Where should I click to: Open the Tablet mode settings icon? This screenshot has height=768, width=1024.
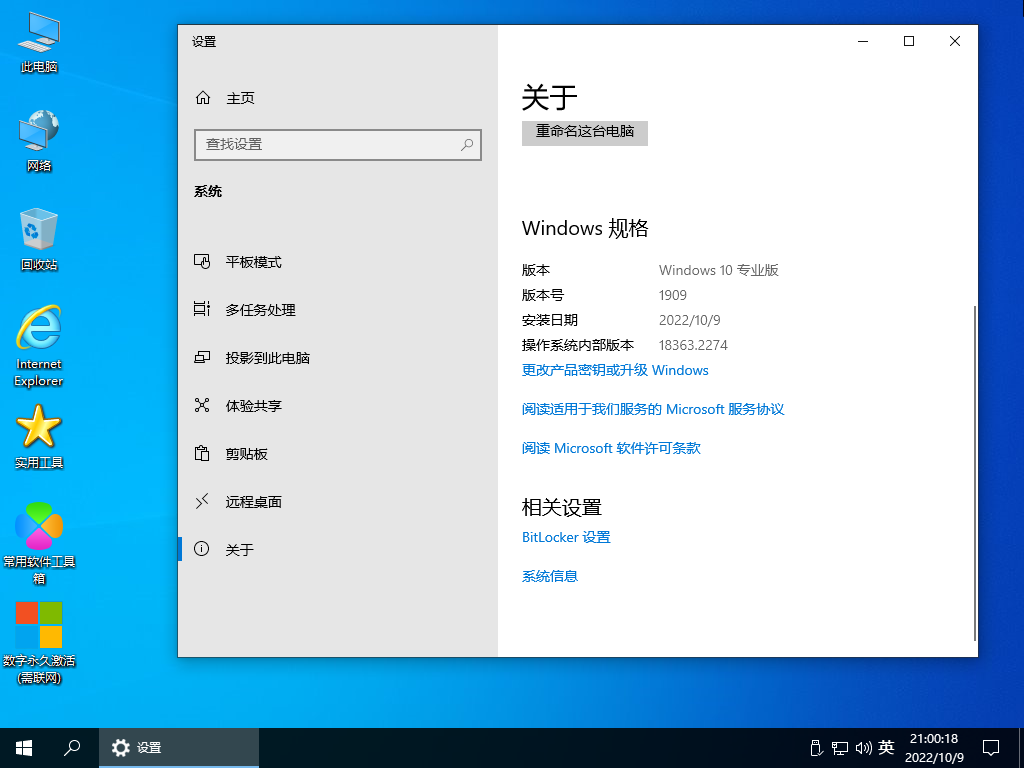[x=202, y=262]
